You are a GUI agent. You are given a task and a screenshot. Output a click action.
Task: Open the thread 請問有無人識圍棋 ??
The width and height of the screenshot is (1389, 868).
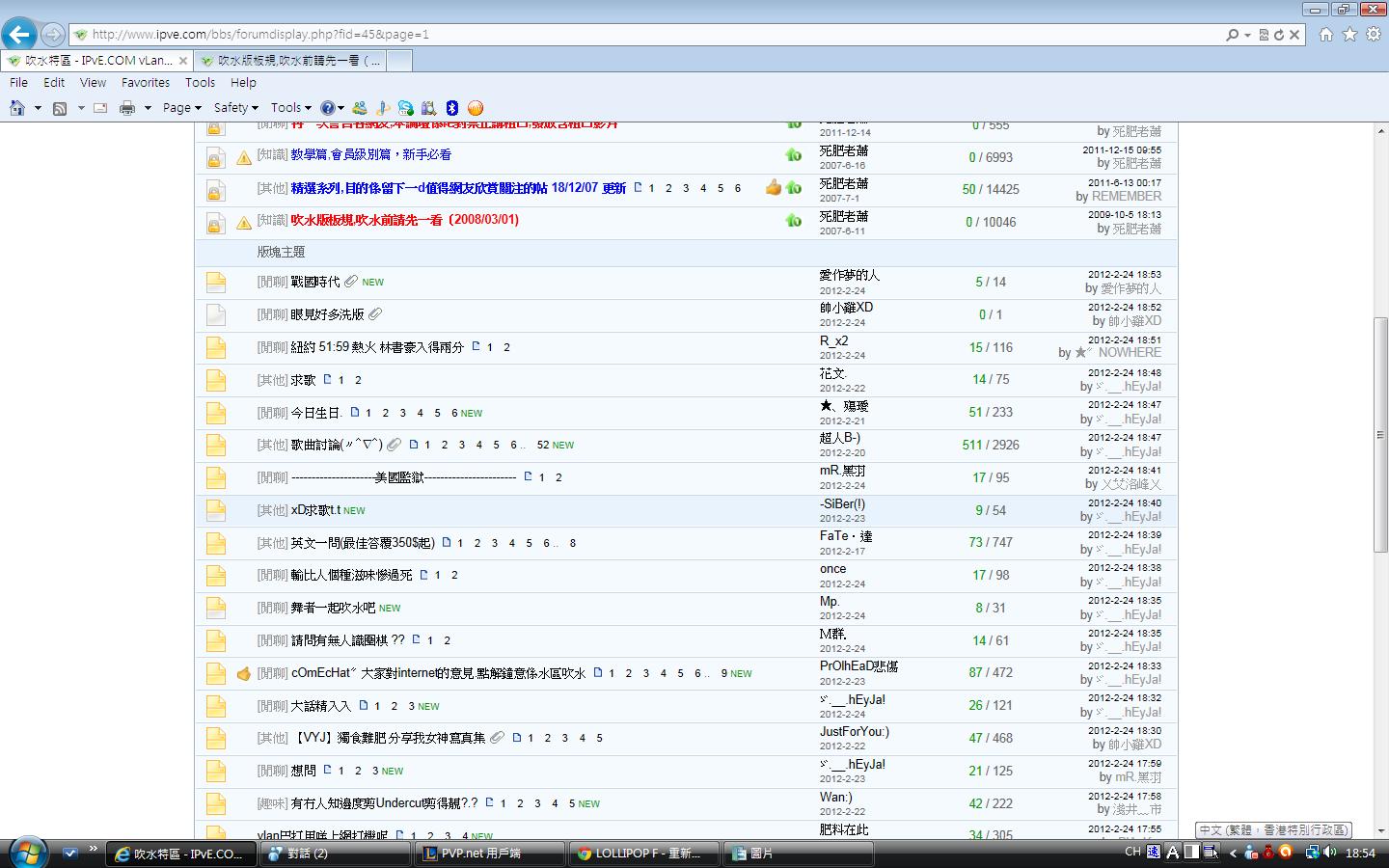point(347,640)
